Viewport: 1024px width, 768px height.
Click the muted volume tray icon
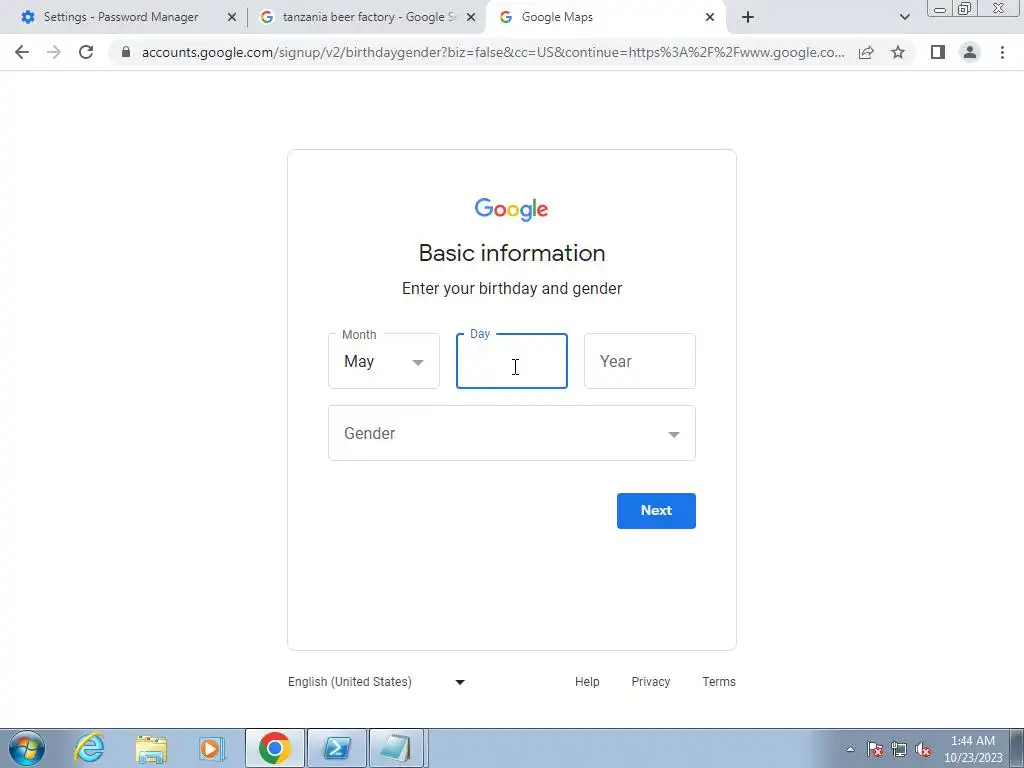click(x=923, y=749)
